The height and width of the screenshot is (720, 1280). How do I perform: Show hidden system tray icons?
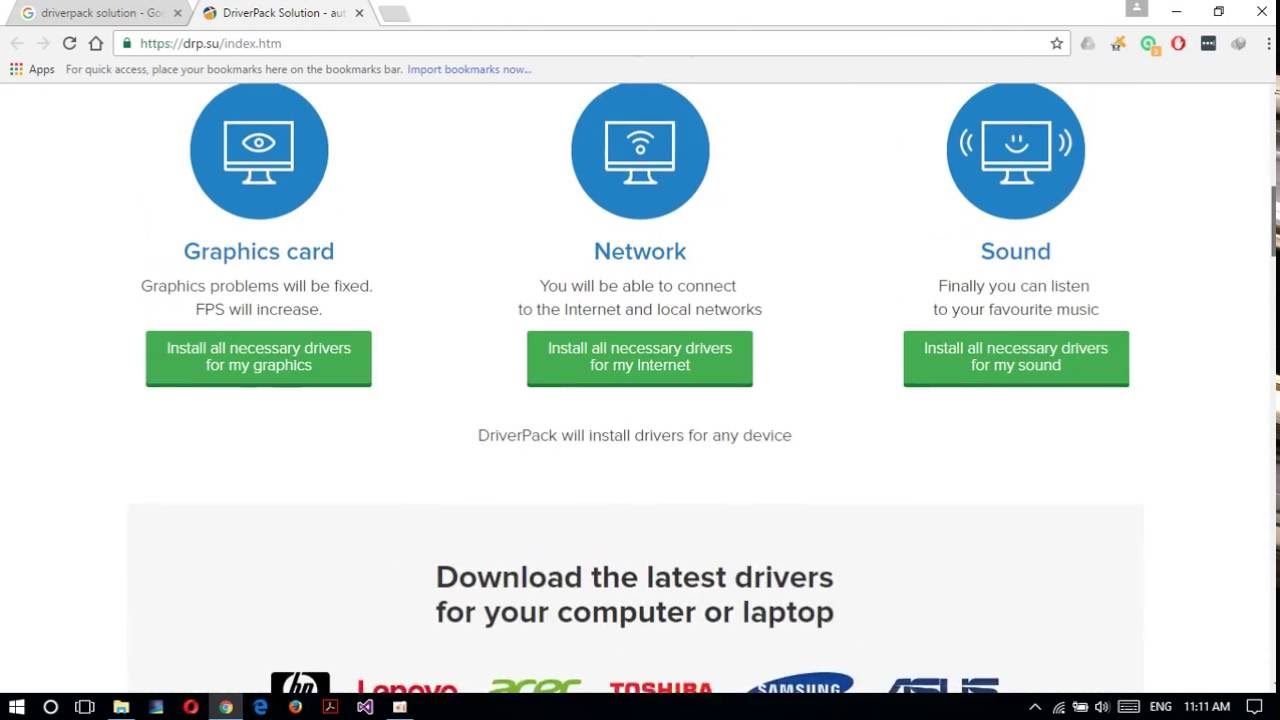coord(1035,707)
